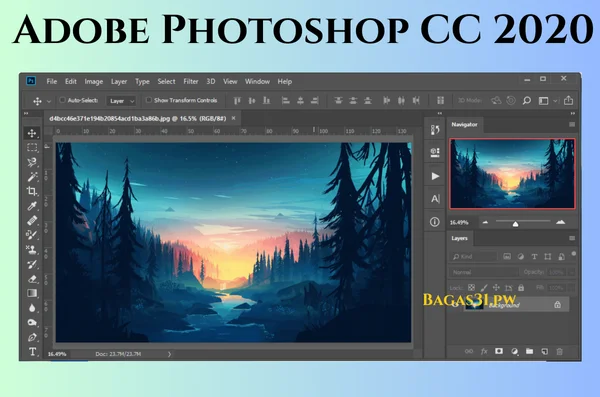600x397 pixels.
Task: Click the Link layers icon
Action: (469, 351)
